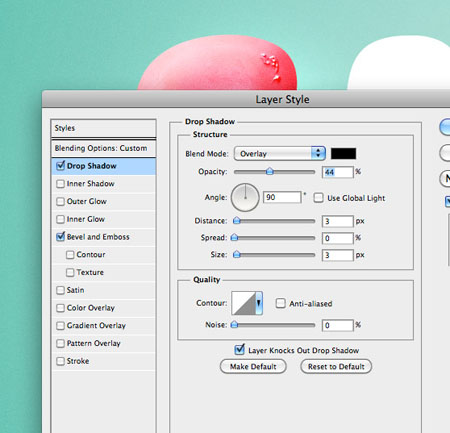Click the Angle dial control
Image resolution: width=450 pixels, height=433 pixels.
point(245,197)
